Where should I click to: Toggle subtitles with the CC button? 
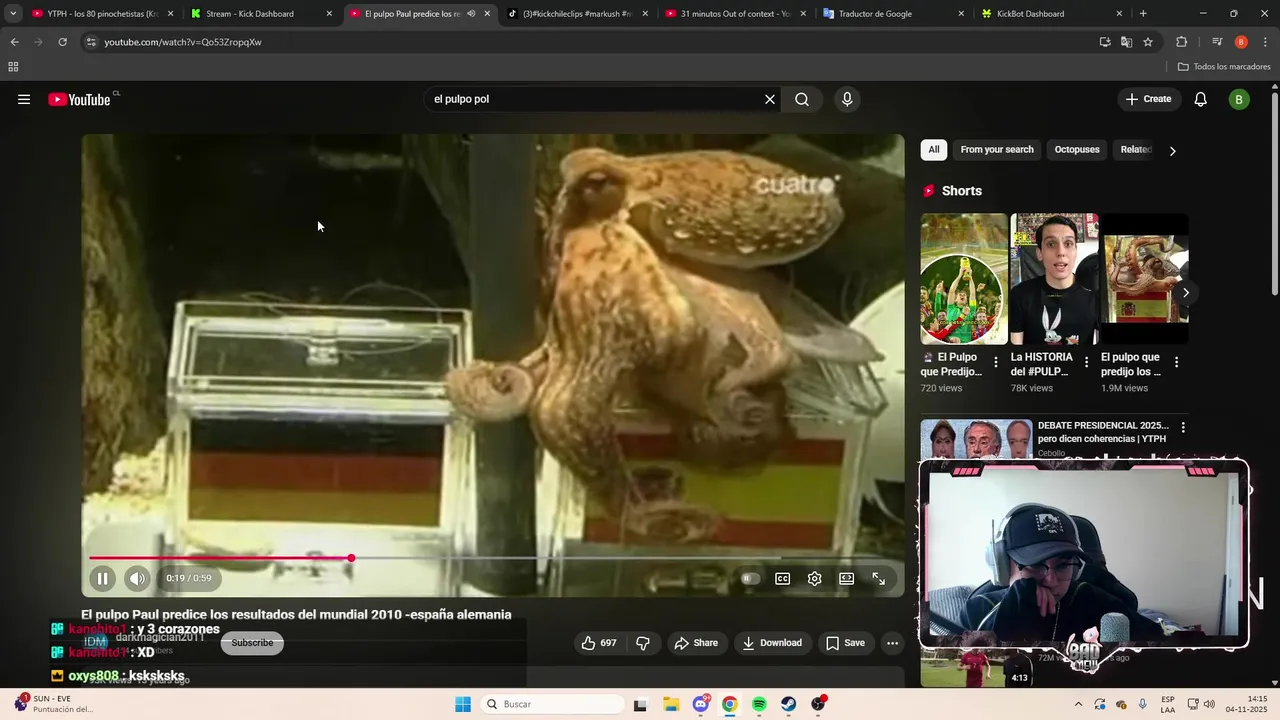click(x=783, y=578)
